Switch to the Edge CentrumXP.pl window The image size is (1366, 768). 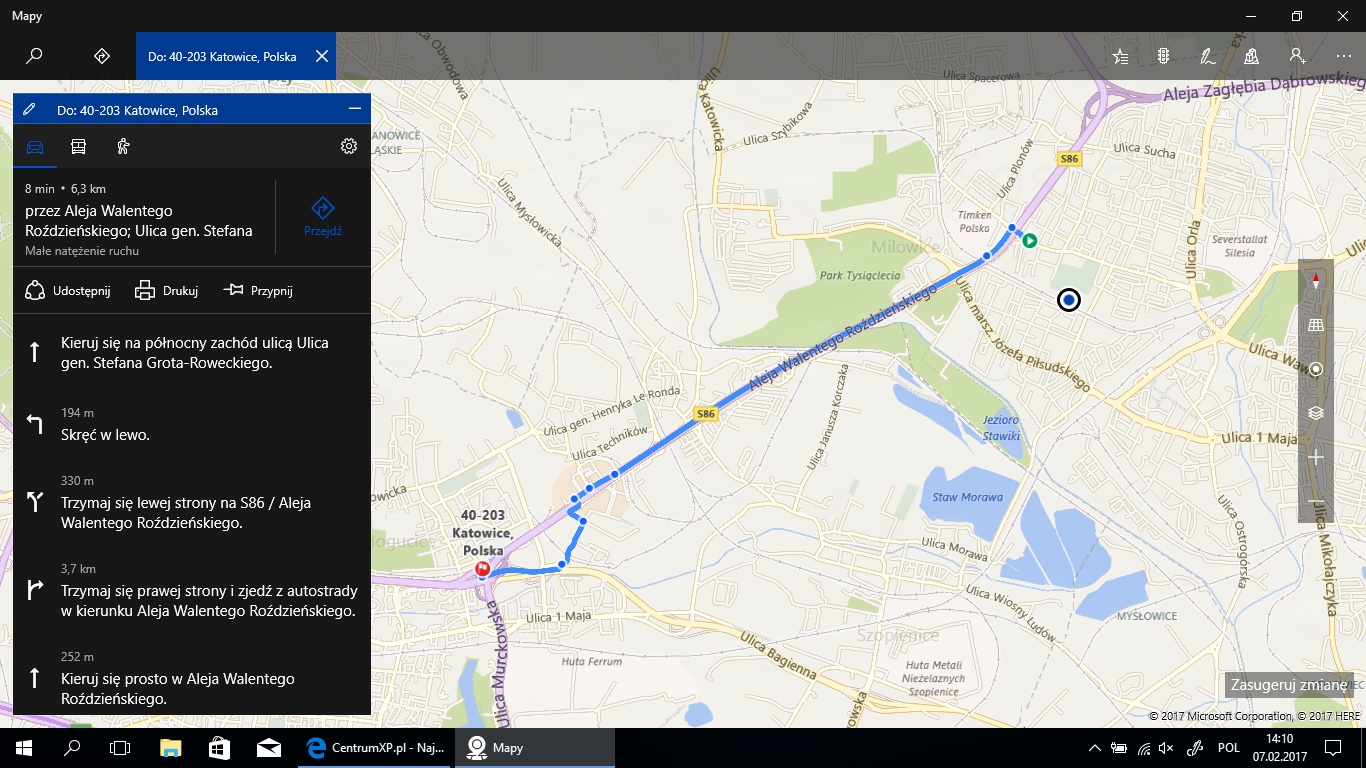pos(375,747)
